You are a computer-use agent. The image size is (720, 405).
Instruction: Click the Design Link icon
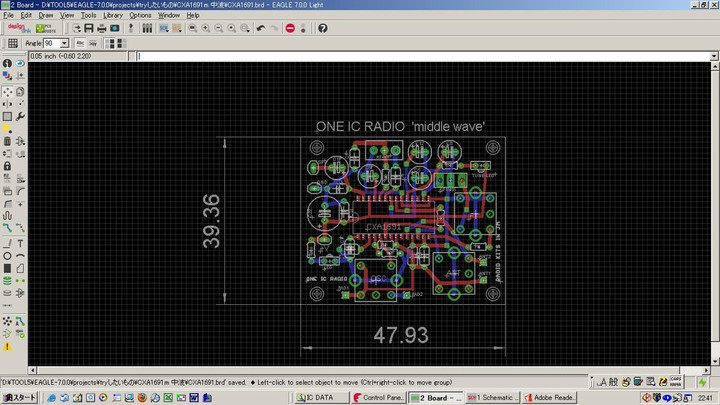pos(18,28)
